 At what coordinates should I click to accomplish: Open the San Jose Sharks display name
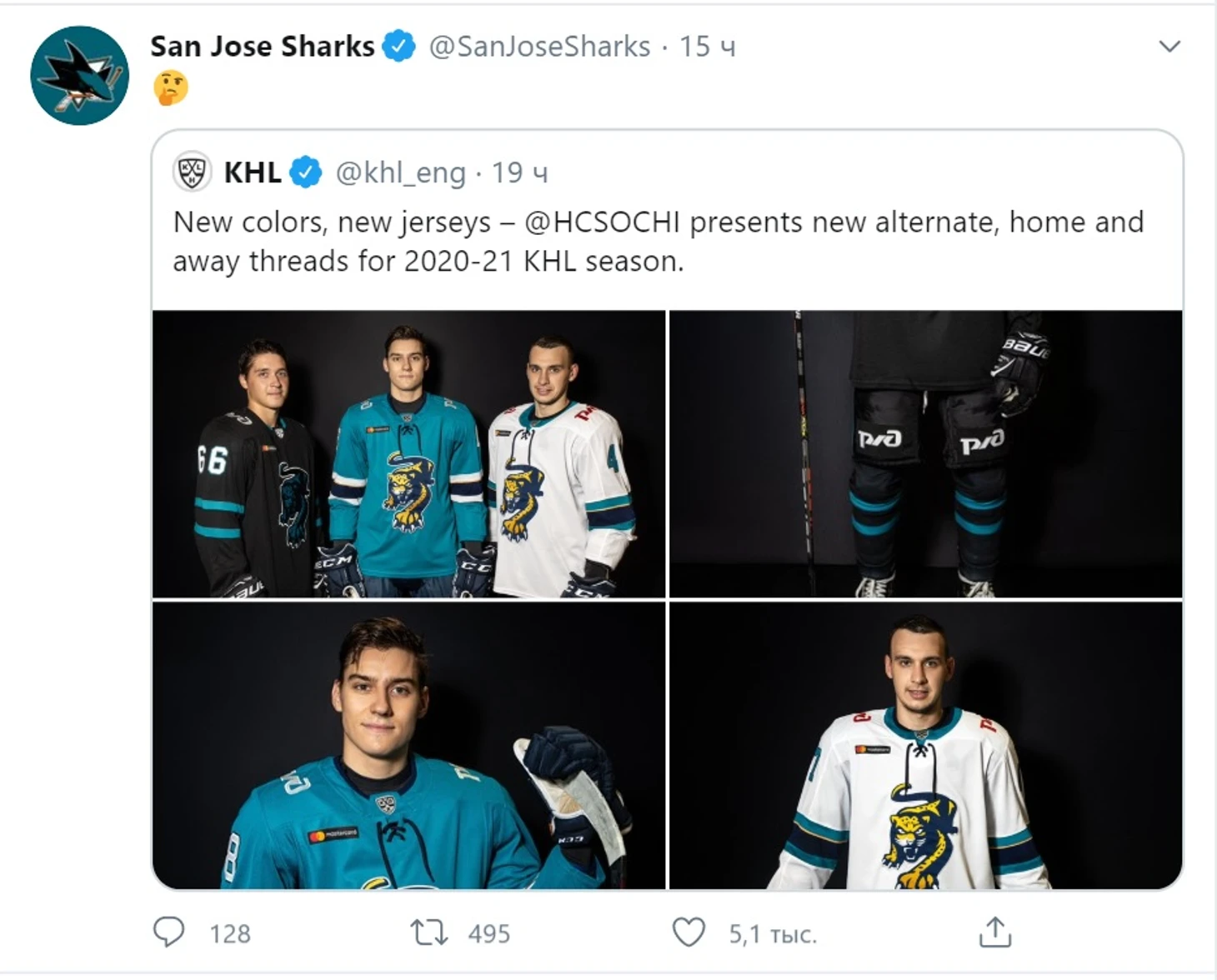click(262, 47)
